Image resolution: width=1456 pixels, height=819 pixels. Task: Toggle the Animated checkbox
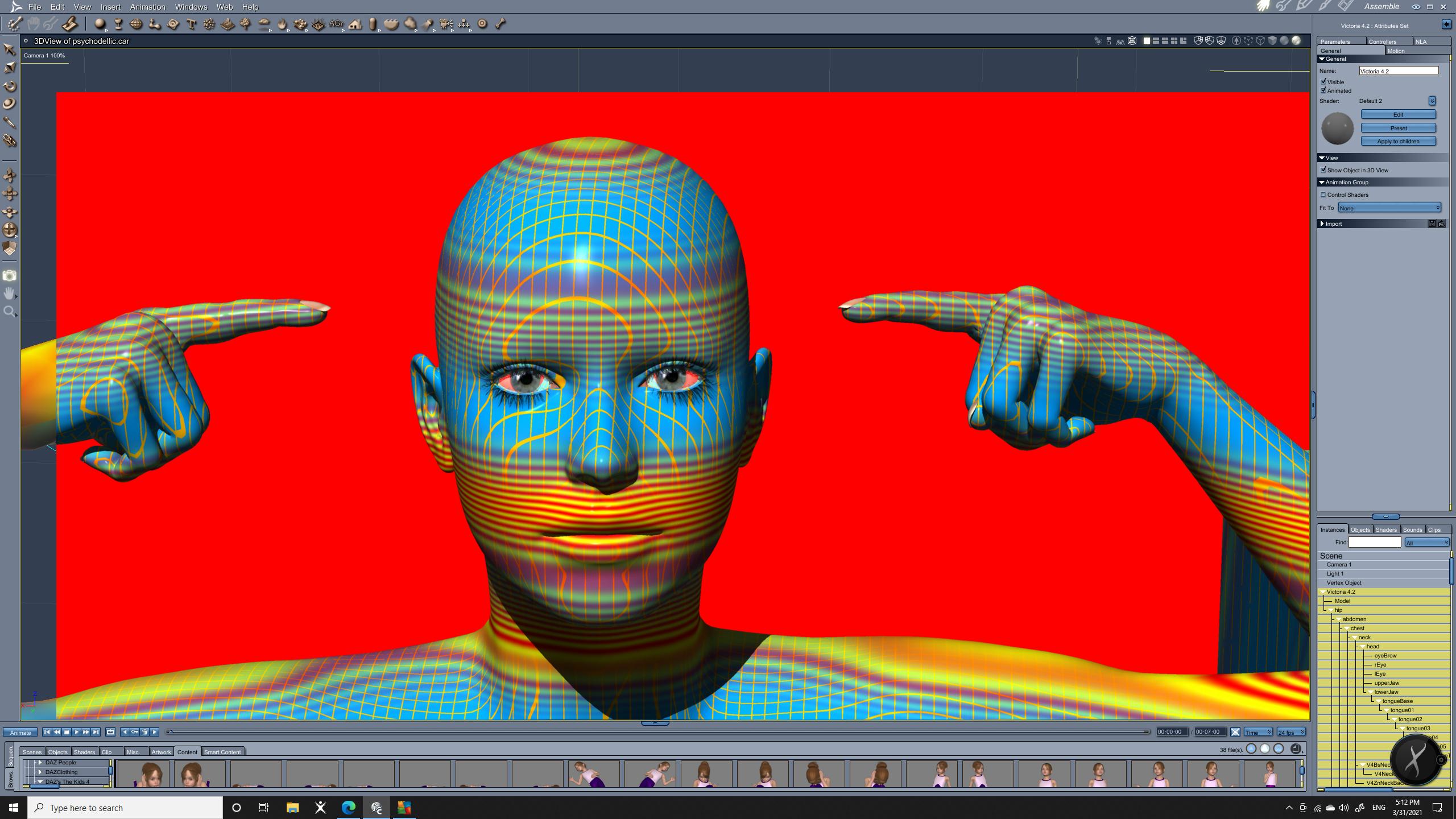pyautogui.click(x=1323, y=90)
